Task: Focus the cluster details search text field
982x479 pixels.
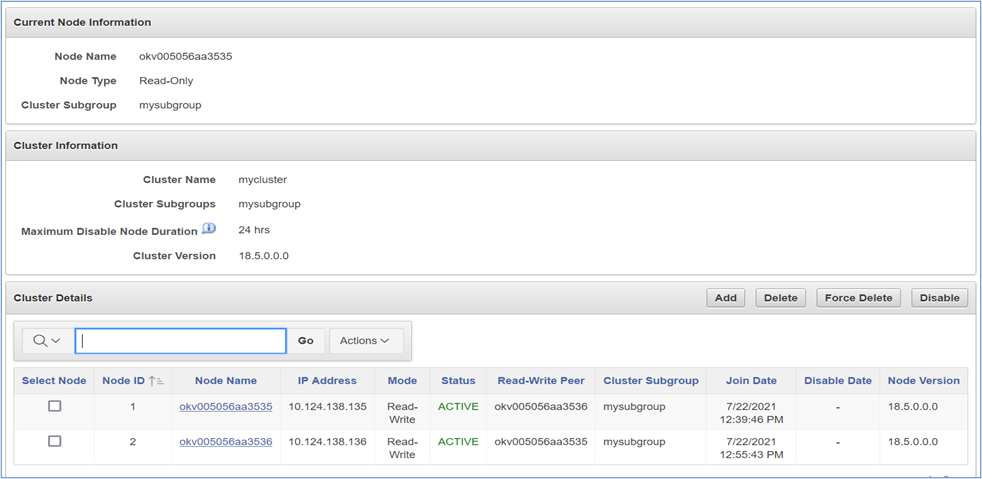Action: click(x=180, y=341)
